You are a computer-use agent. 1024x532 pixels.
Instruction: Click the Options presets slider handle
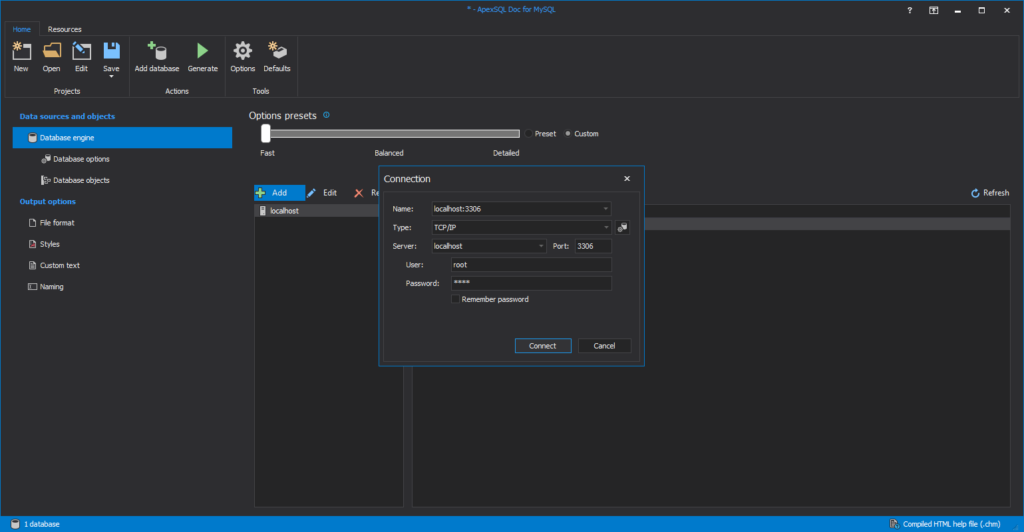click(266, 134)
